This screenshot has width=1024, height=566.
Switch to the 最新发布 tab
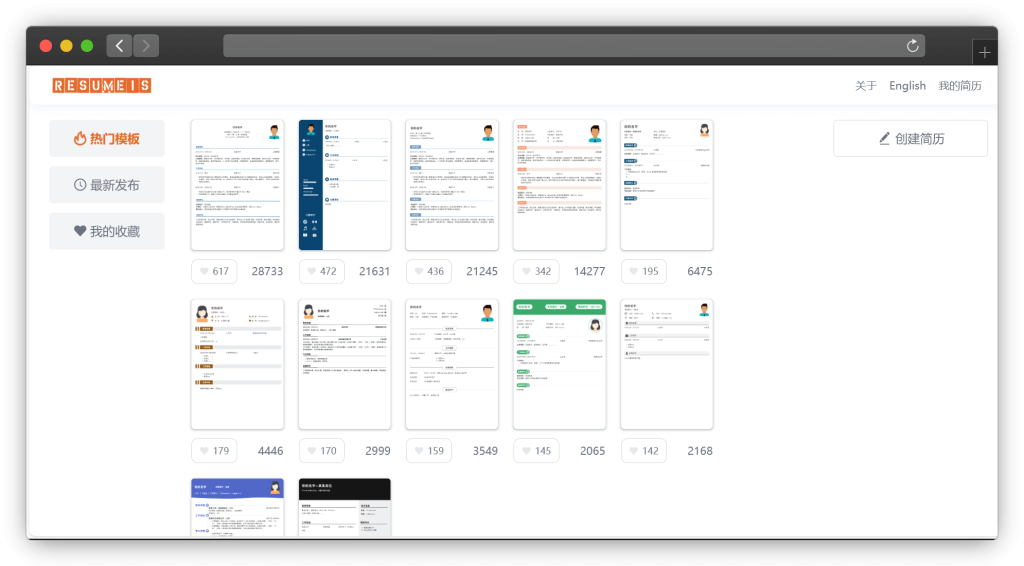pos(107,185)
